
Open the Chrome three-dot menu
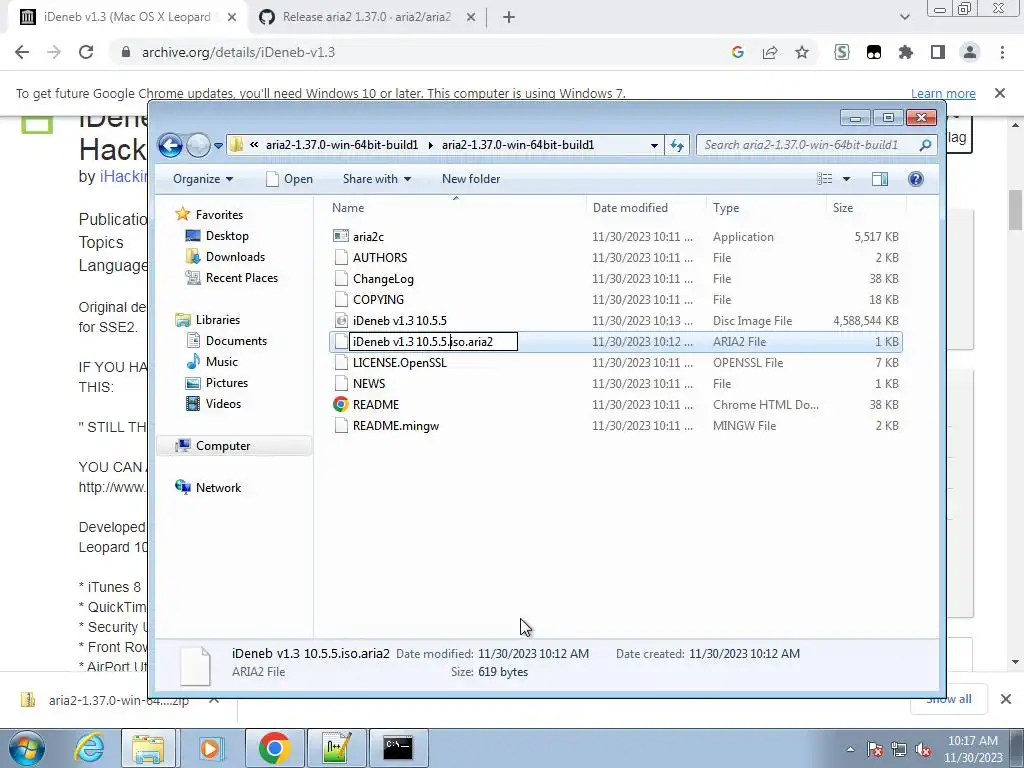pyautogui.click(x=1002, y=52)
